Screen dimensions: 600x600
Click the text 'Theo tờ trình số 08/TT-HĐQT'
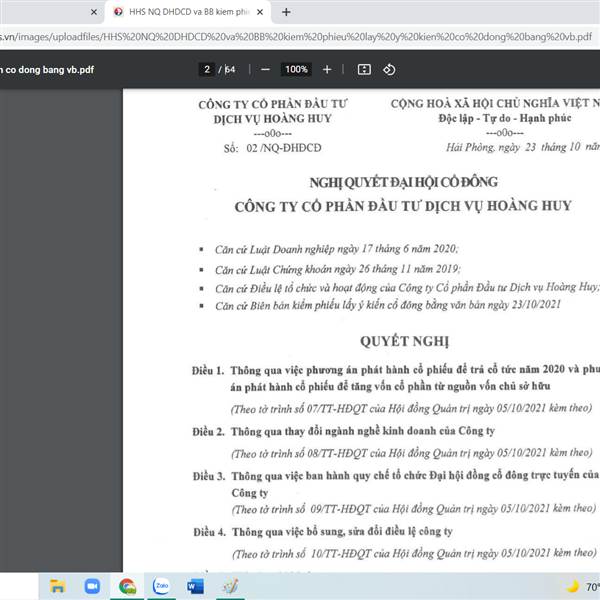(x=301, y=454)
